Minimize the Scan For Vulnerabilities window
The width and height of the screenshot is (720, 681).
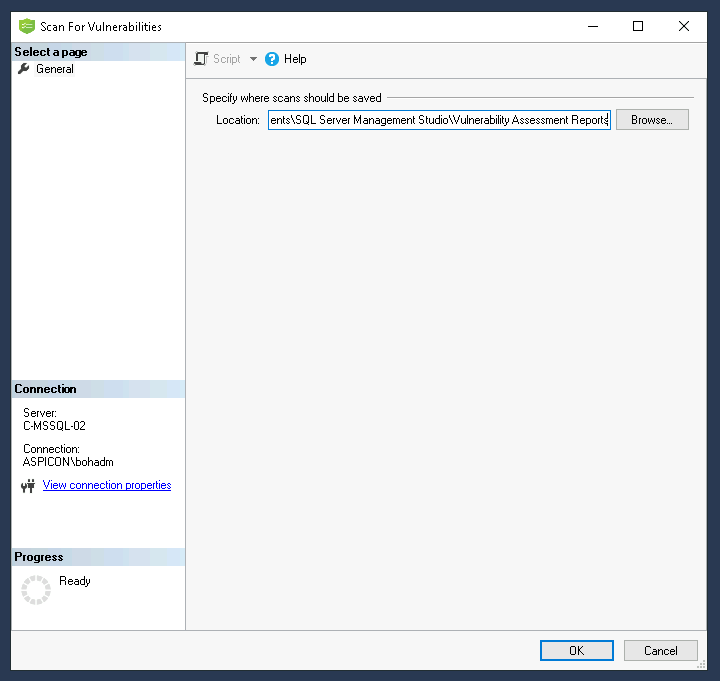click(x=593, y=26)
